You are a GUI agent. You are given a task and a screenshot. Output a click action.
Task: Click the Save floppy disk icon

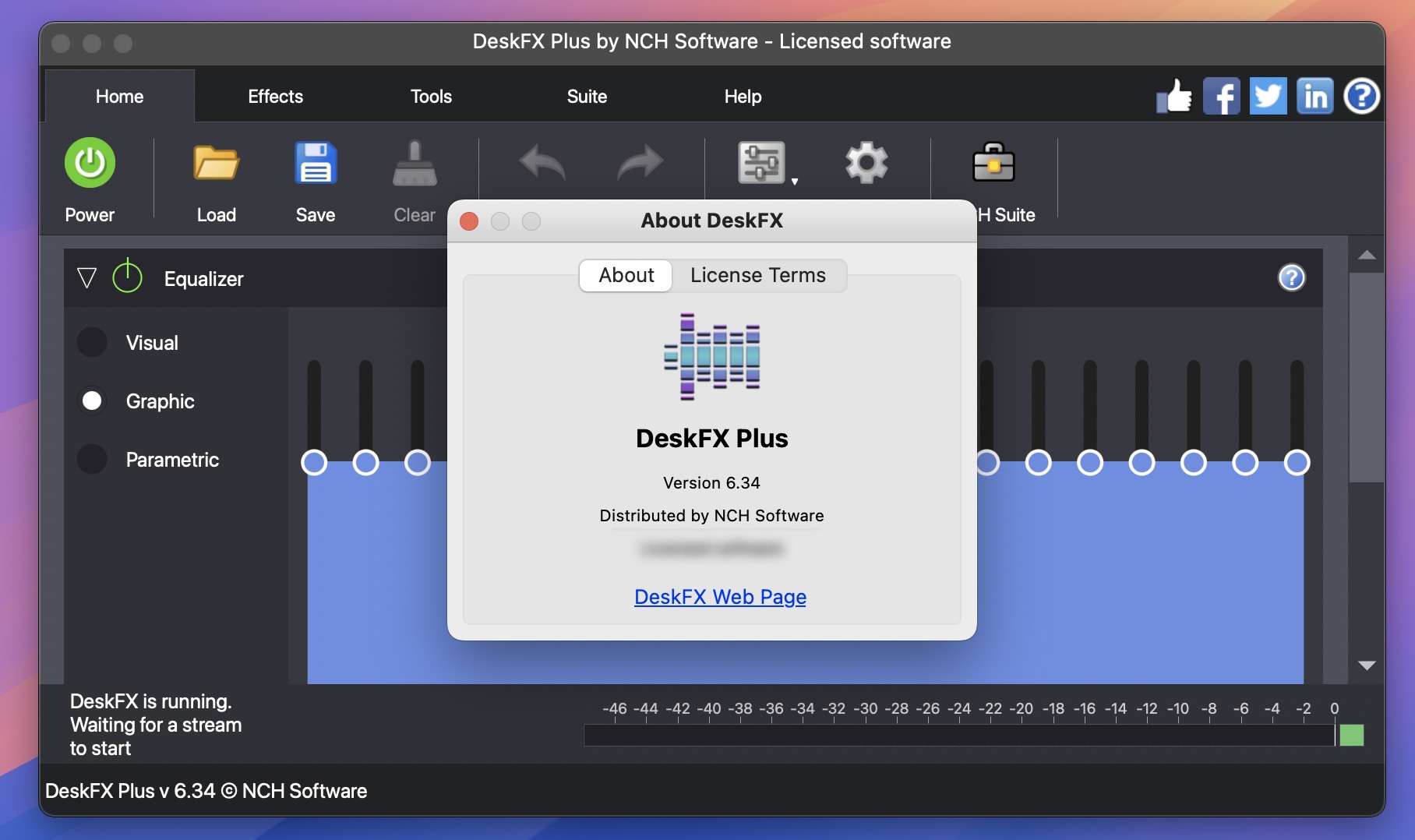[316, 163]
